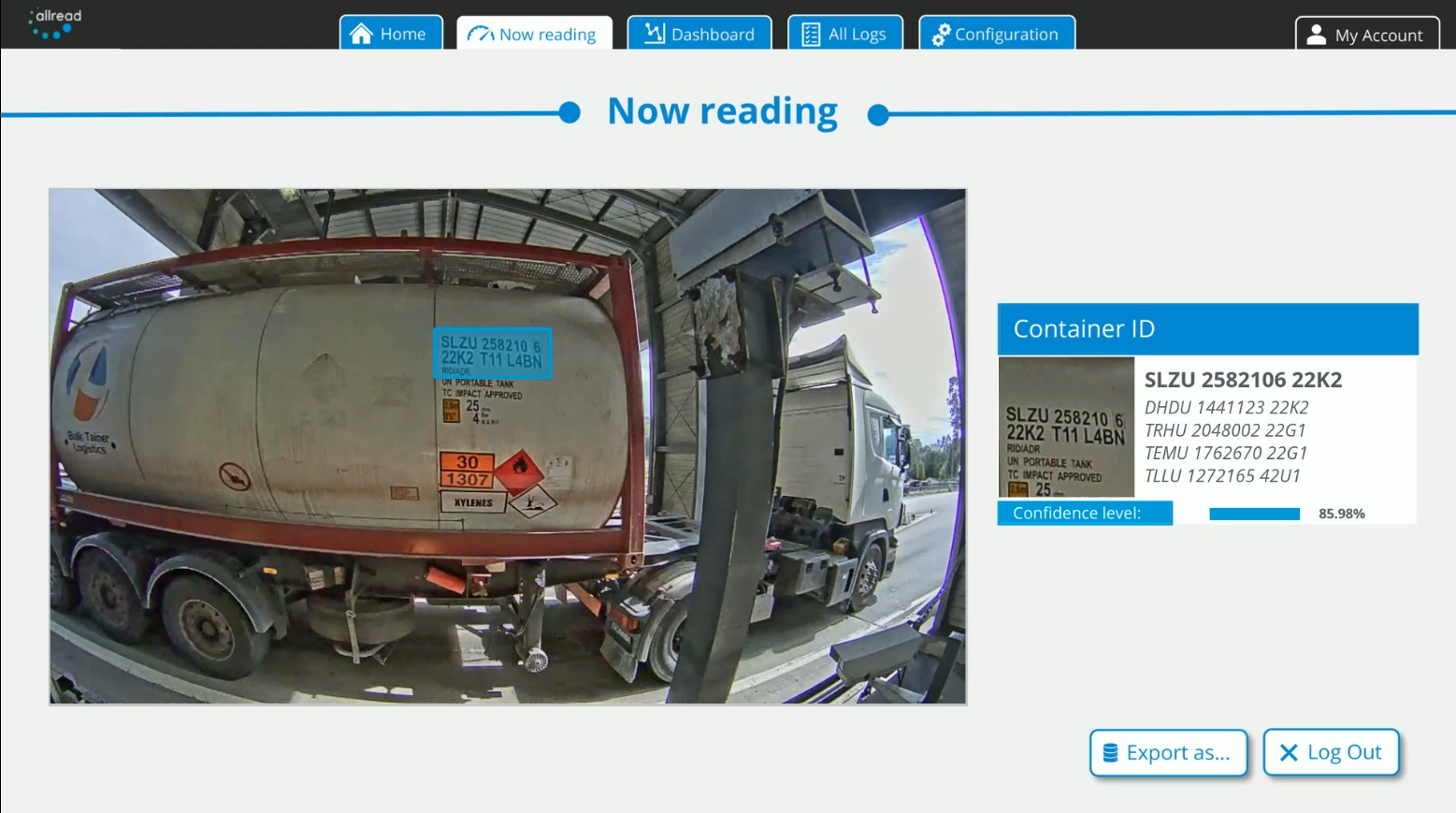Select the TRHU 2048002 22G1 entry

click(1225, 430)
